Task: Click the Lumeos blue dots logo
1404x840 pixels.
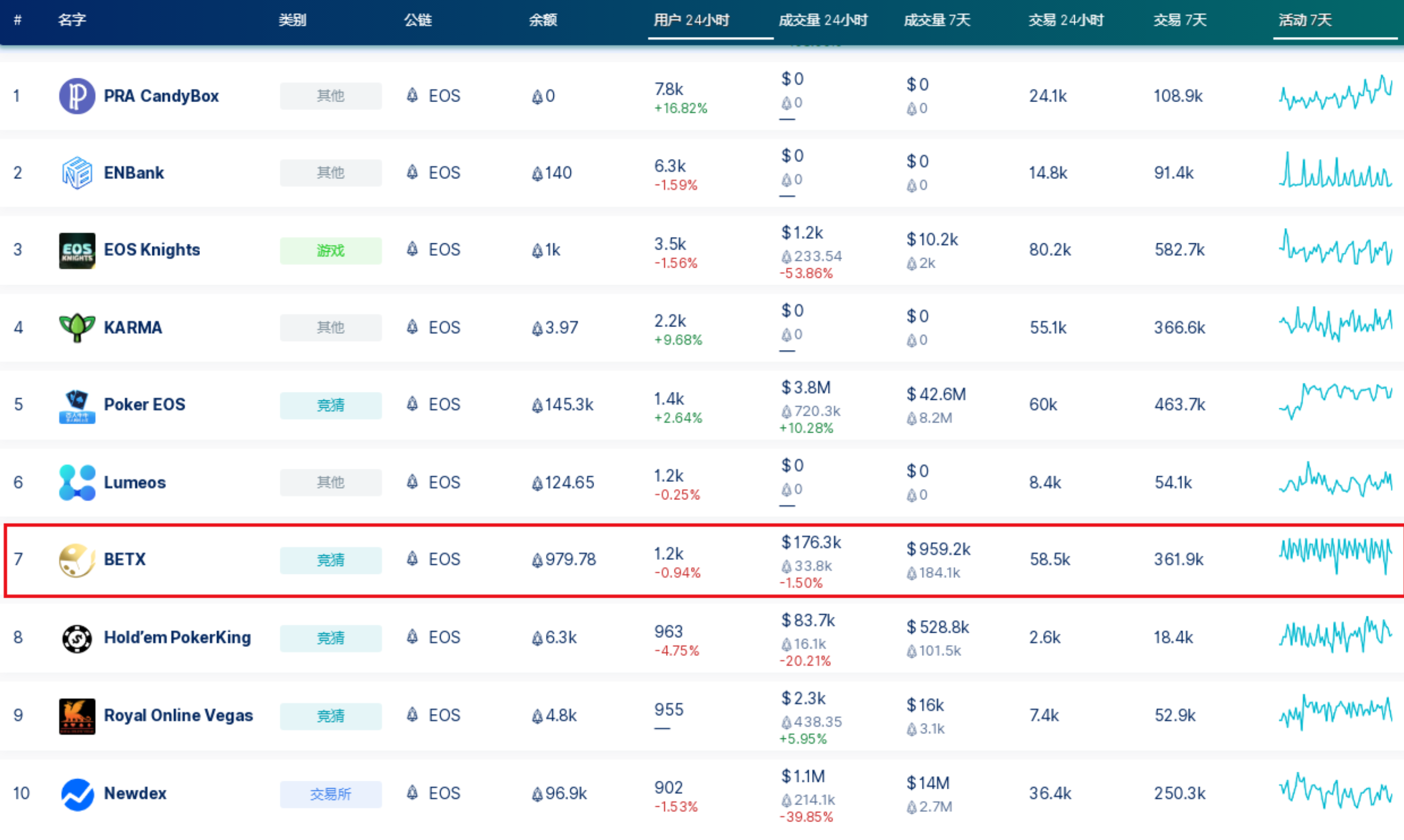Action: point(77,483)
